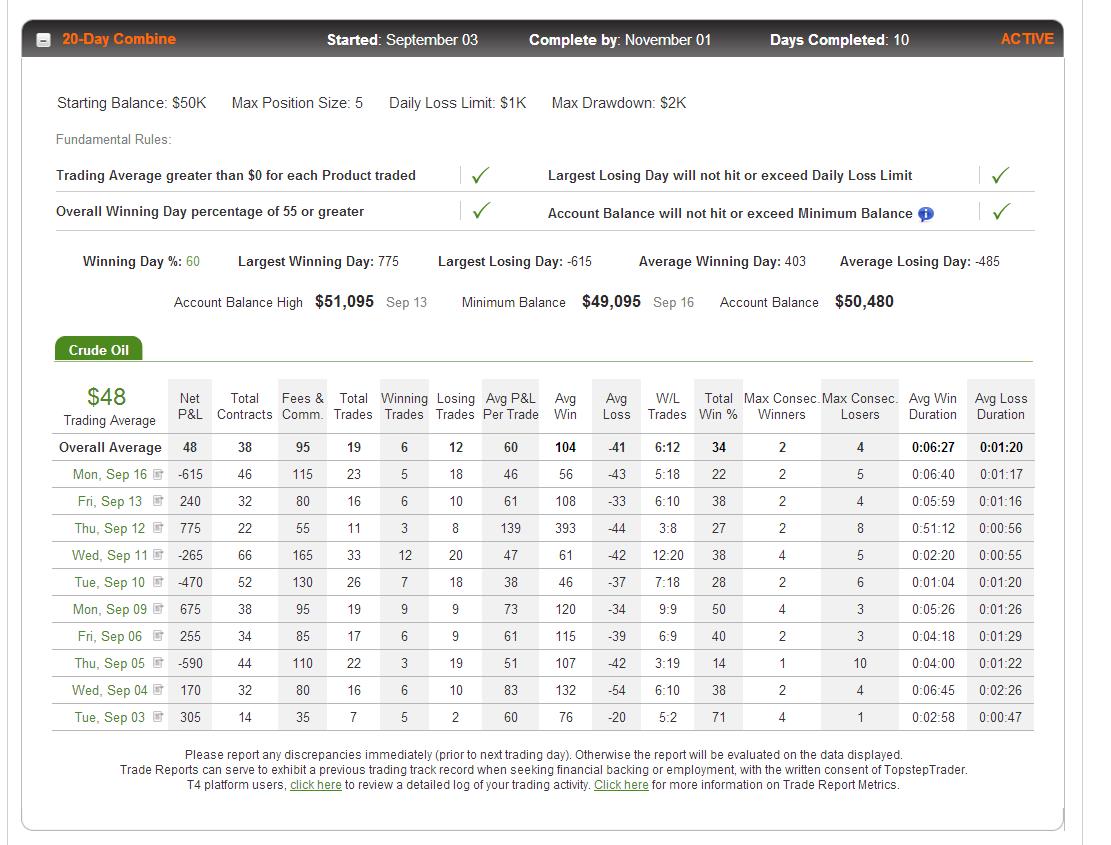Click the Net P&L column header

tap(190, 406)
